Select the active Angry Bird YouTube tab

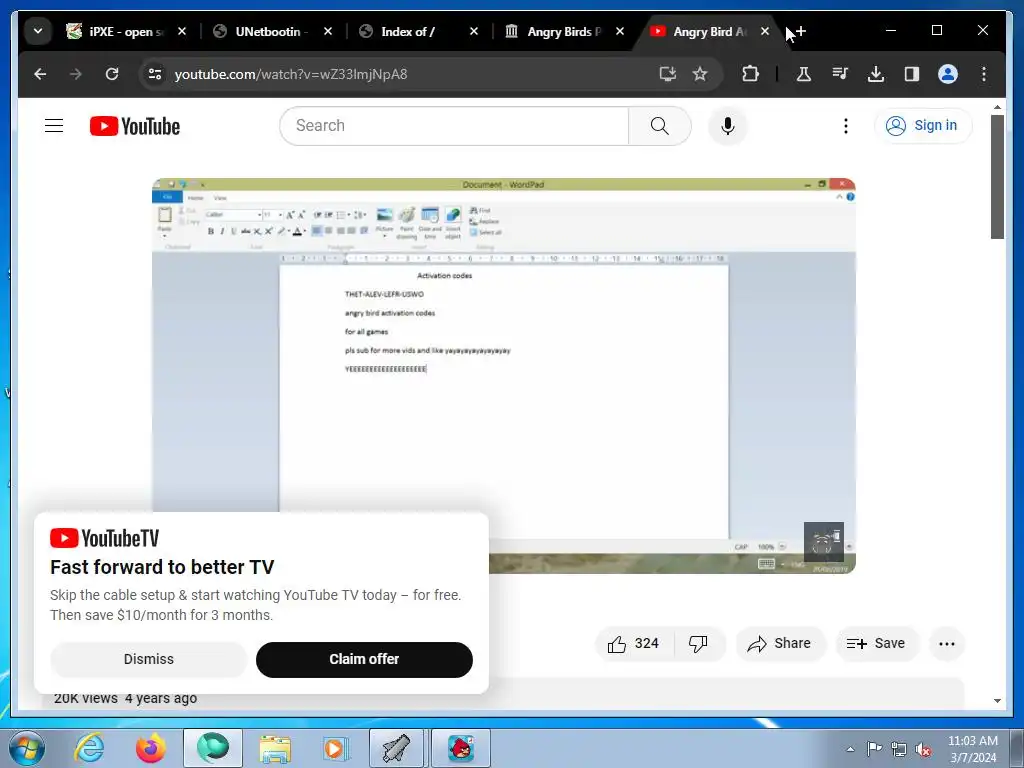pos(709,31)
